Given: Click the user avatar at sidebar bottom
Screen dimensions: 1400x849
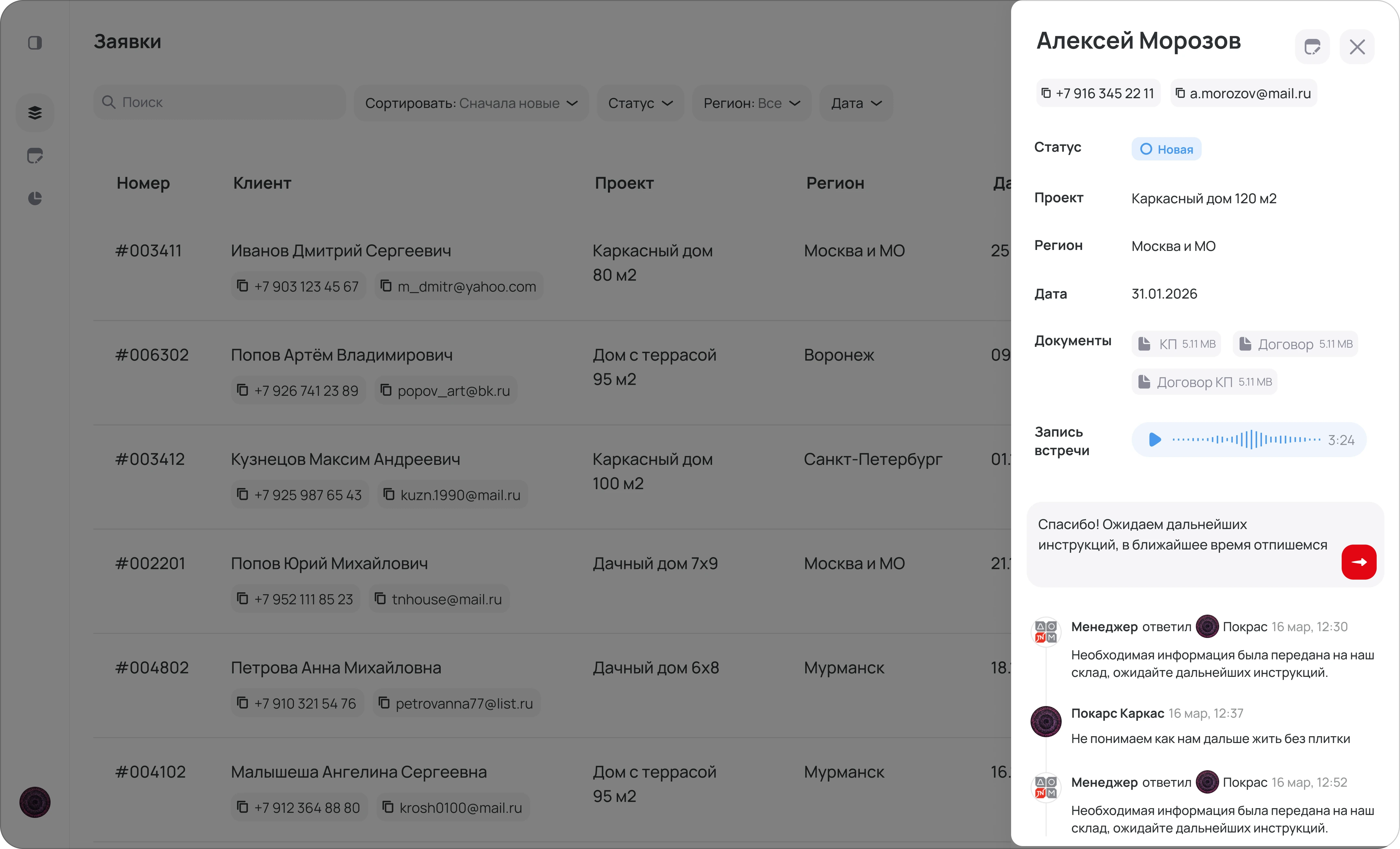Looking at the screenshot, I should [x=35, y=802].
